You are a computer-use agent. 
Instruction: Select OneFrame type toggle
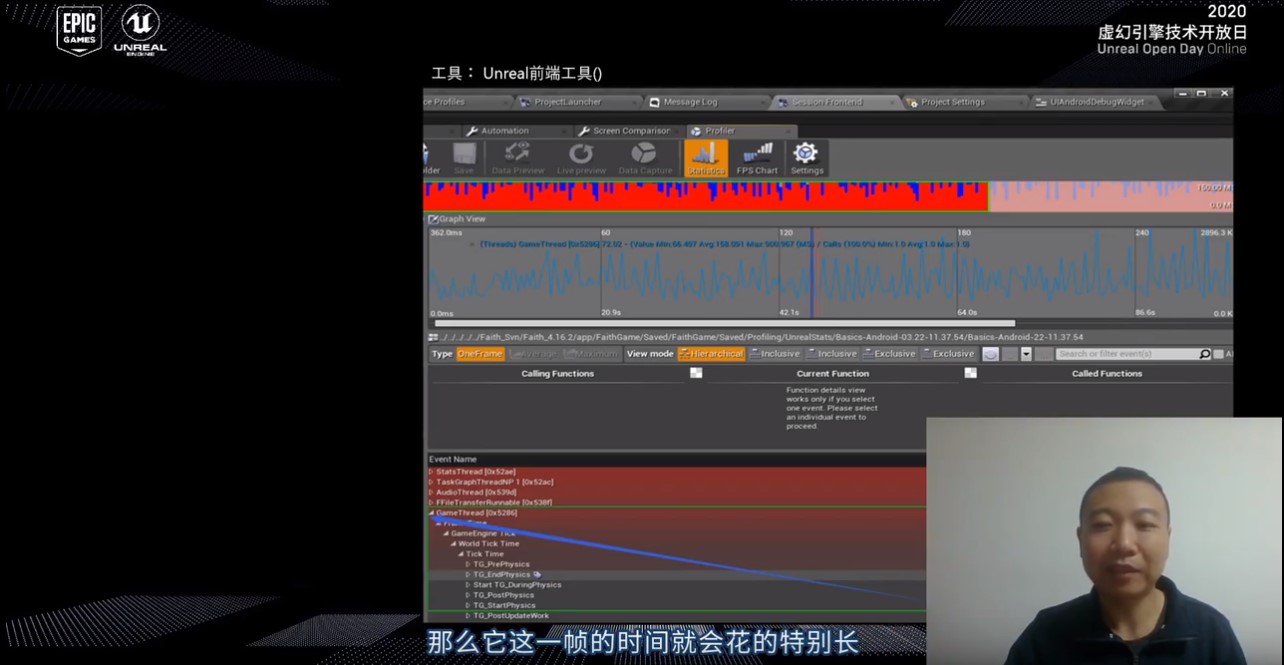(481, 354)
